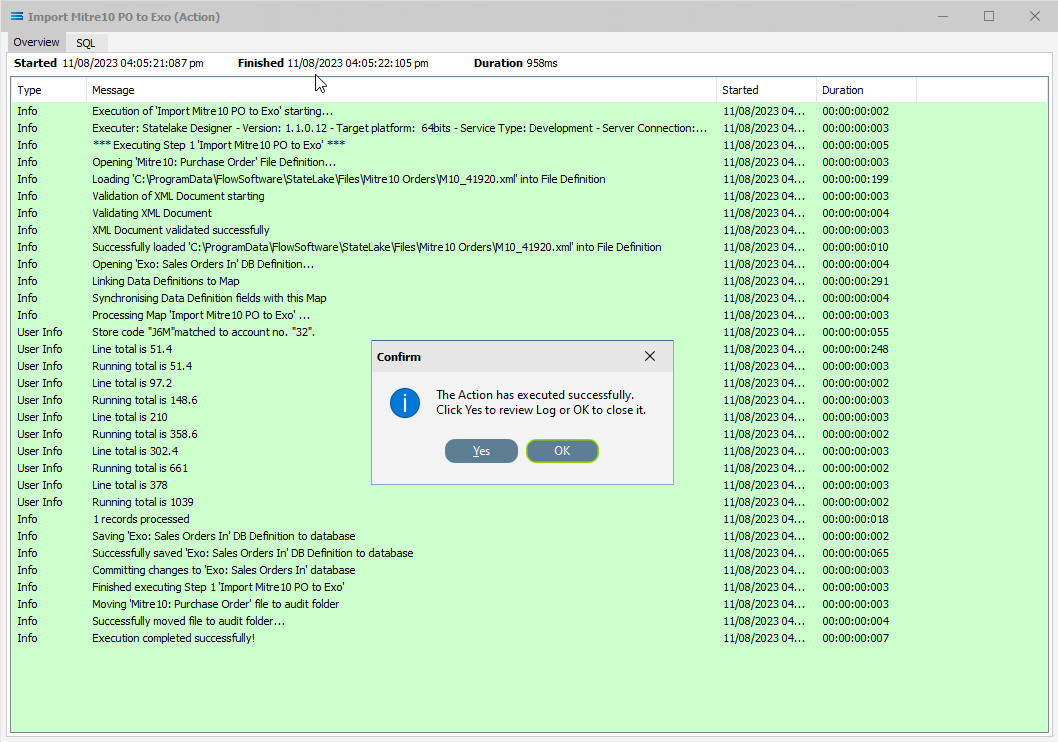Minimize the Import Mitre10 PO window
The image size is (1058, 742).
943,16
